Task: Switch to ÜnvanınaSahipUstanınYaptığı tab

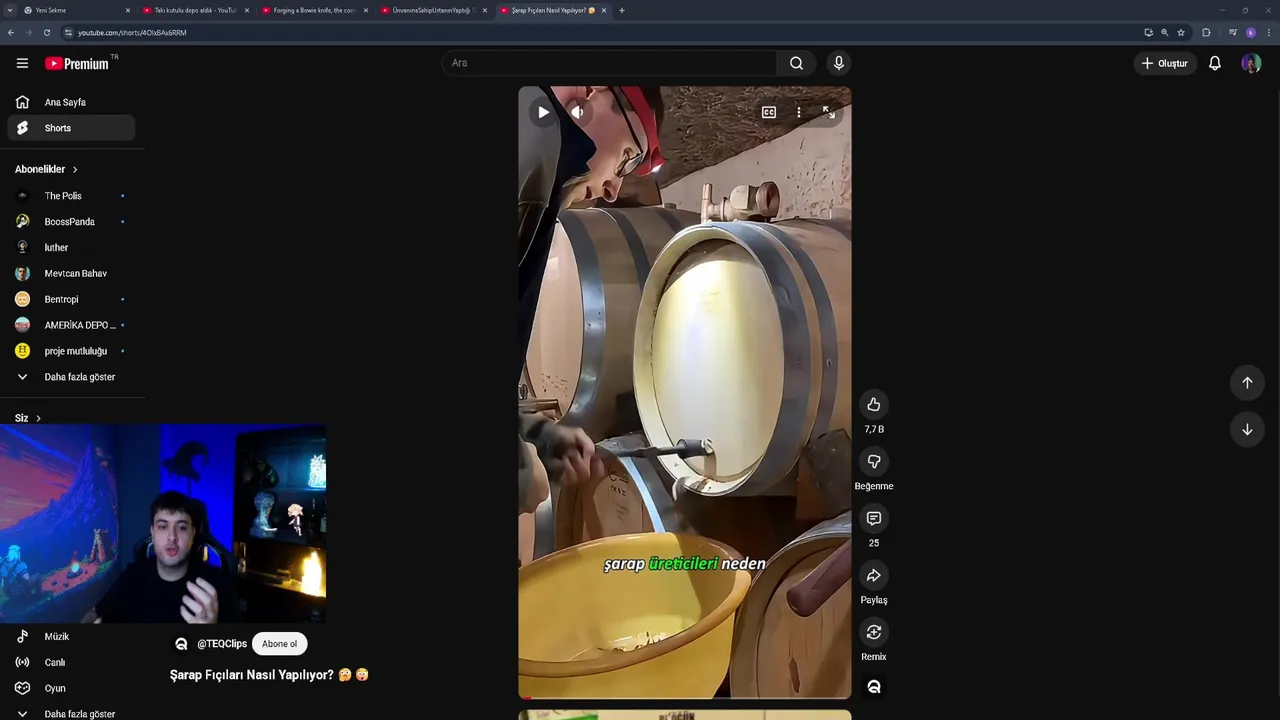Action: [433, 10]
